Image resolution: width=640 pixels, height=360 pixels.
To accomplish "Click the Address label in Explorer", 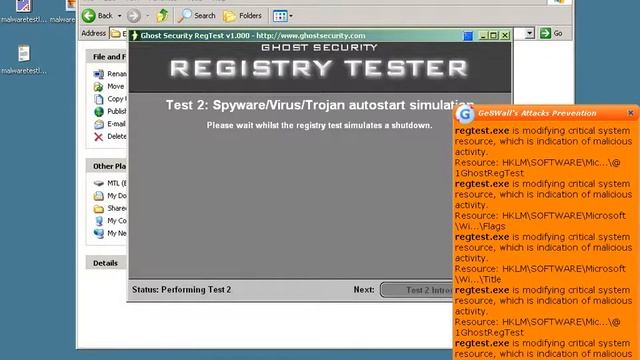I will (93, 33).
